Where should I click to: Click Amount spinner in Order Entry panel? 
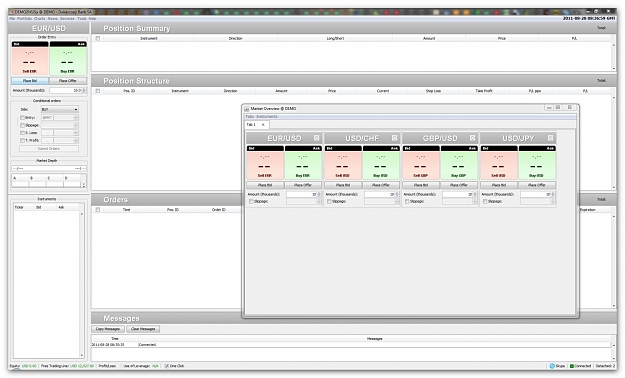(84, 91)
